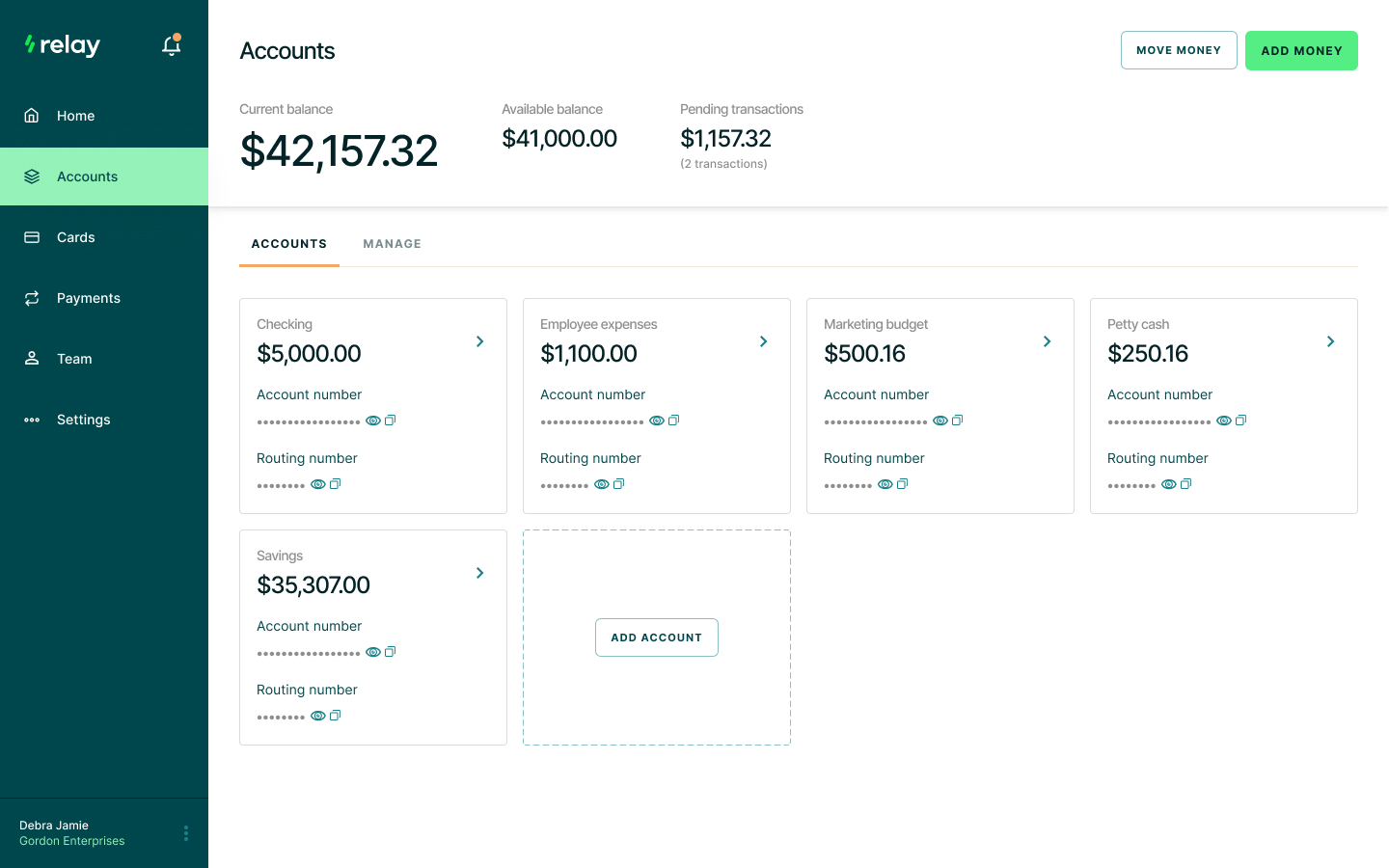Click the Cards icon in sidebar

pos(32,237)
